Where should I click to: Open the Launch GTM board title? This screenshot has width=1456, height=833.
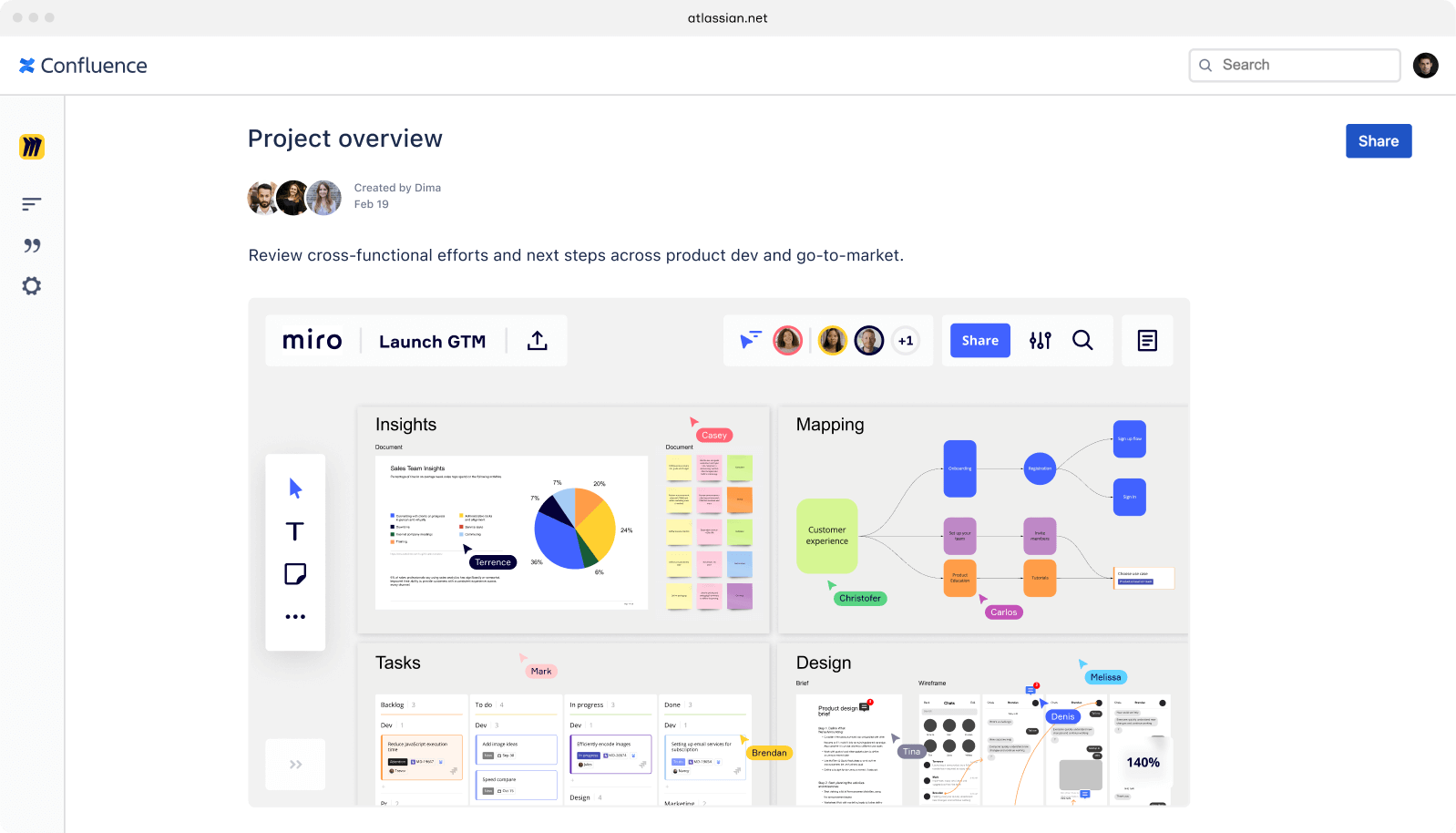click(x=433, y=342)
